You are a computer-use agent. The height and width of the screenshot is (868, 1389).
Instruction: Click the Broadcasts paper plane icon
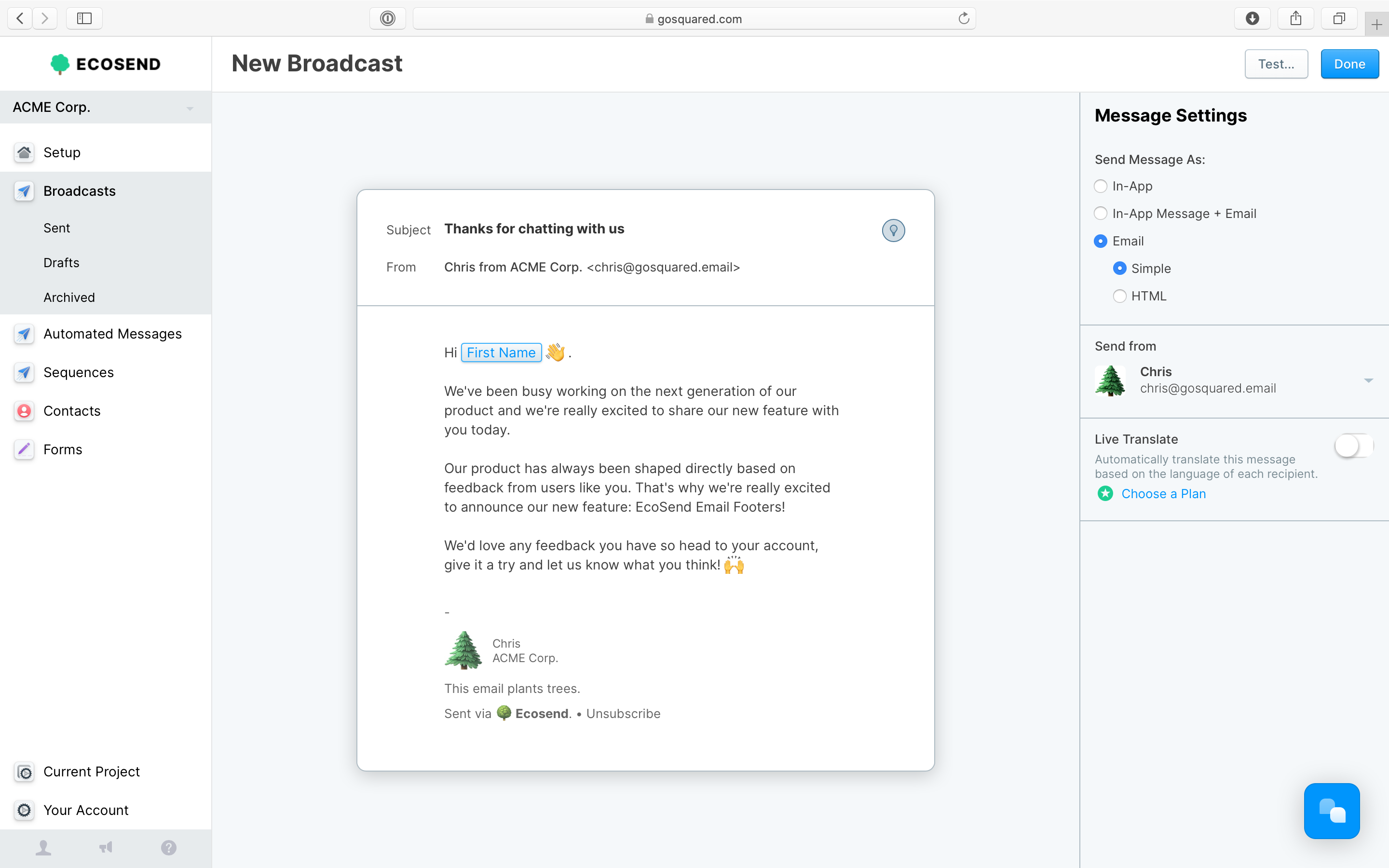click(x=24, y=191)
